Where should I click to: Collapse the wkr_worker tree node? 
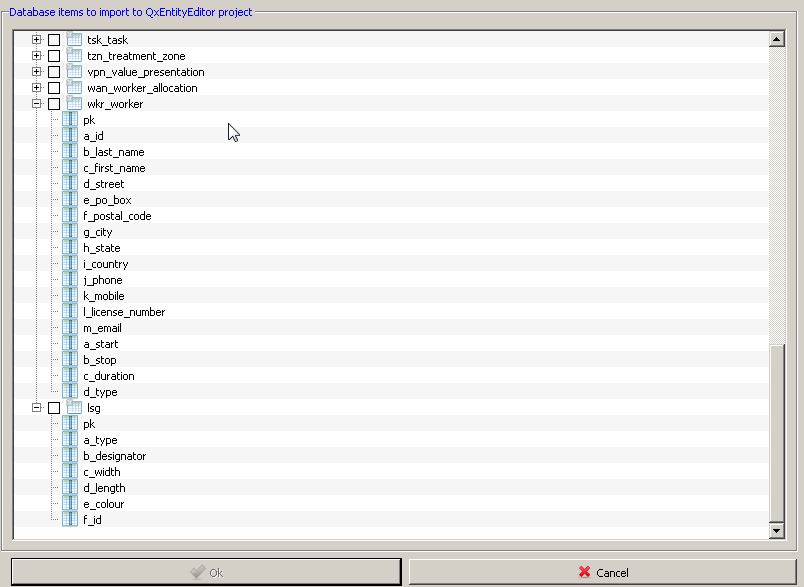click(x=37, y=104)
